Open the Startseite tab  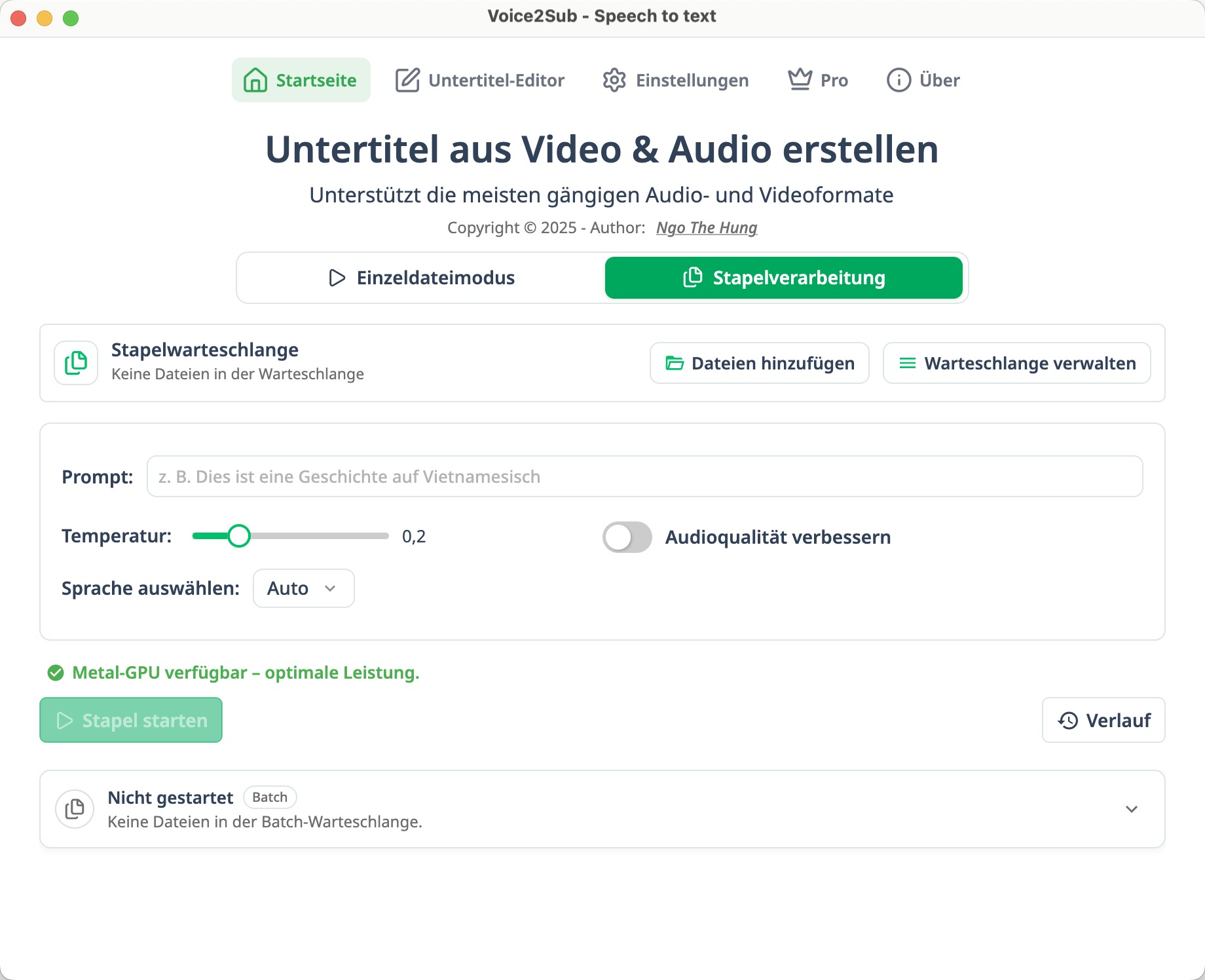click(x=301, y=80)
